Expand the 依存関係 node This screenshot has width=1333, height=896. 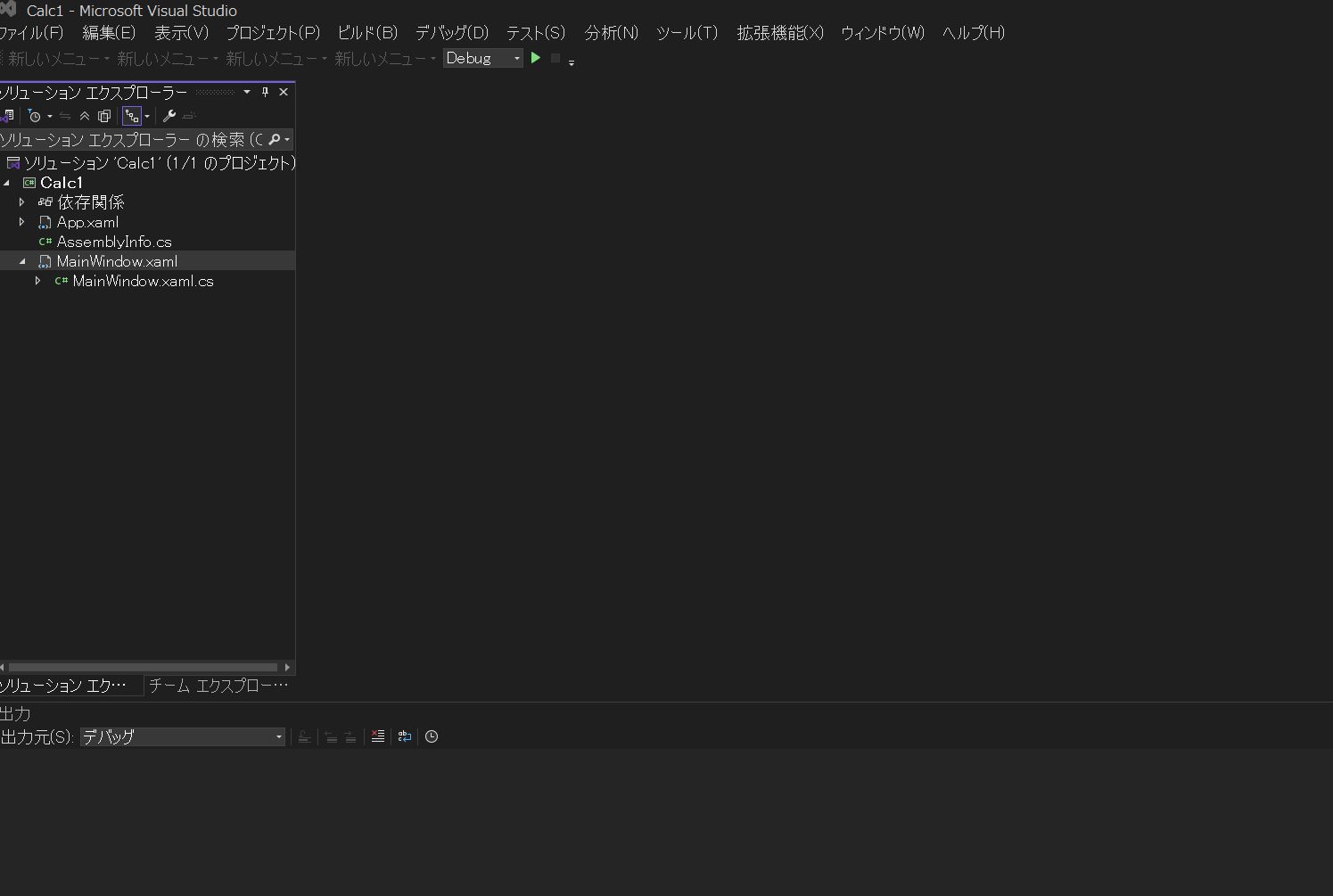click(22, 202)
